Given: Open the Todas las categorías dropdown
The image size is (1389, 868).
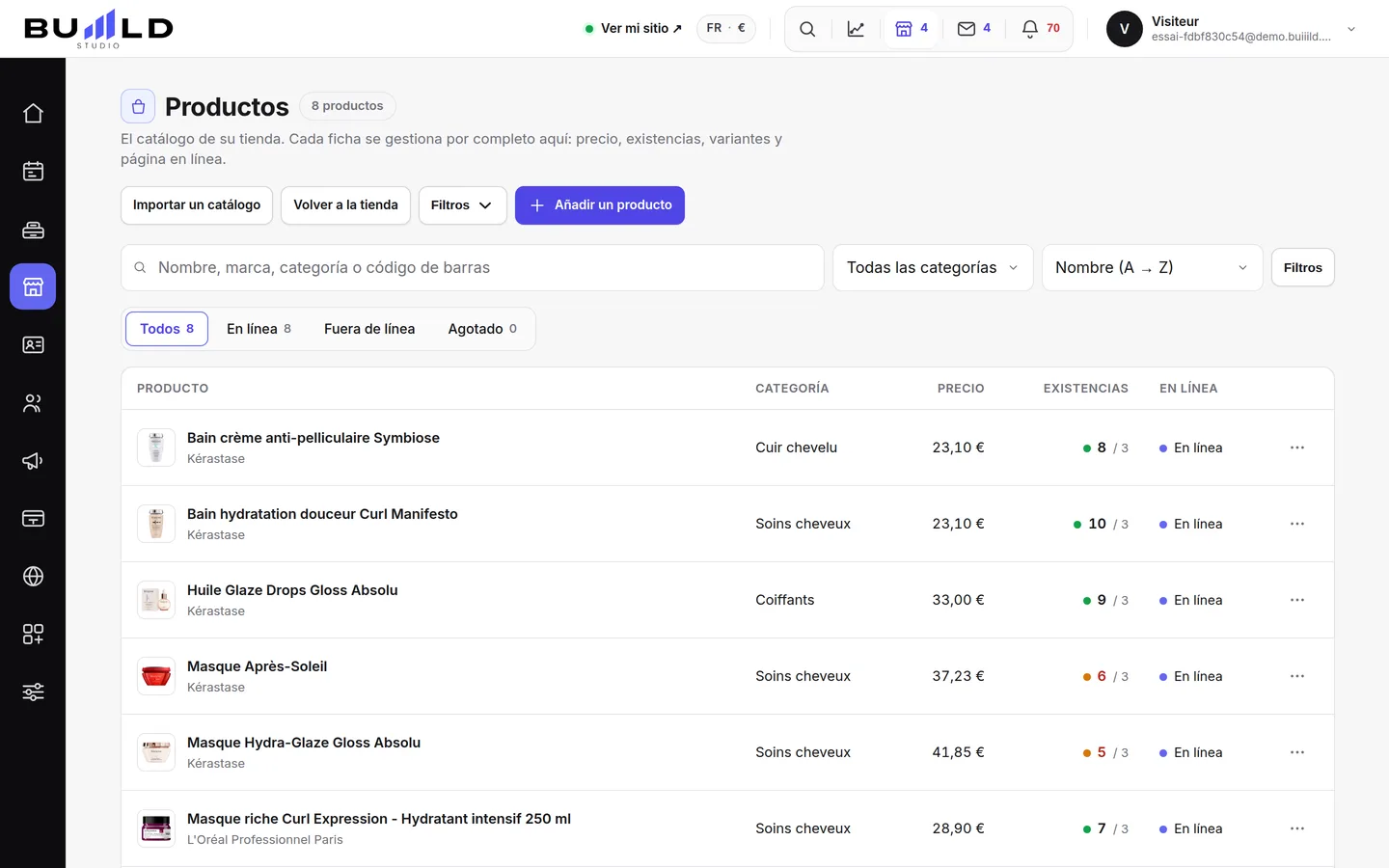Looking at the screenshot, I should pos(933,268).
